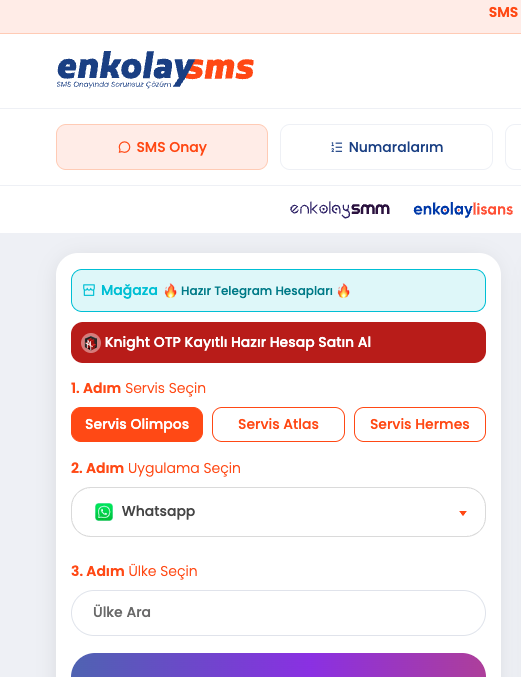Image resolution: width=521 pixels, height=677 pixels.
Task: Click the list icon beside Numaralarım
Action: tap(337, 147)
